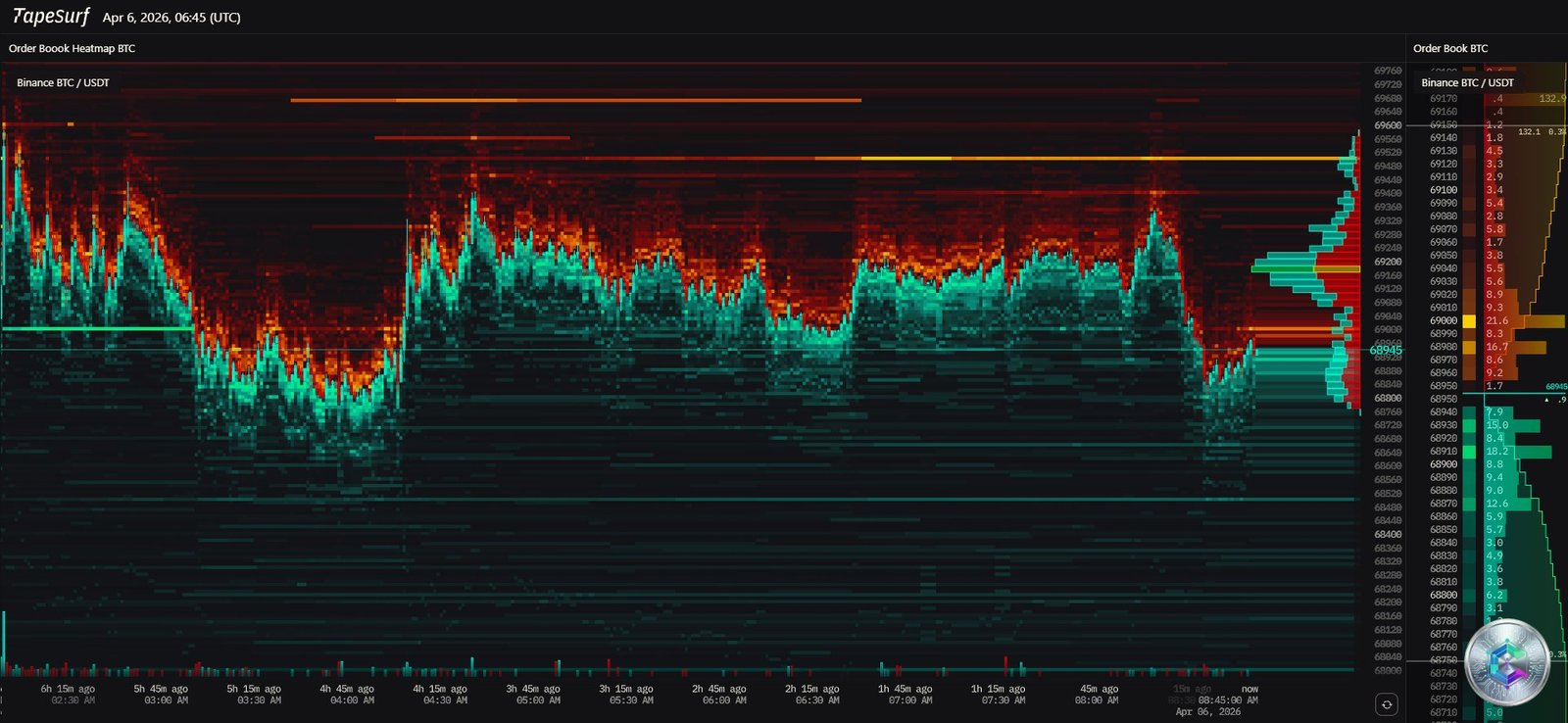Select the 6.2 bid size at 68800
This screenshot has height=723, width=1568.
point(1494,596)
